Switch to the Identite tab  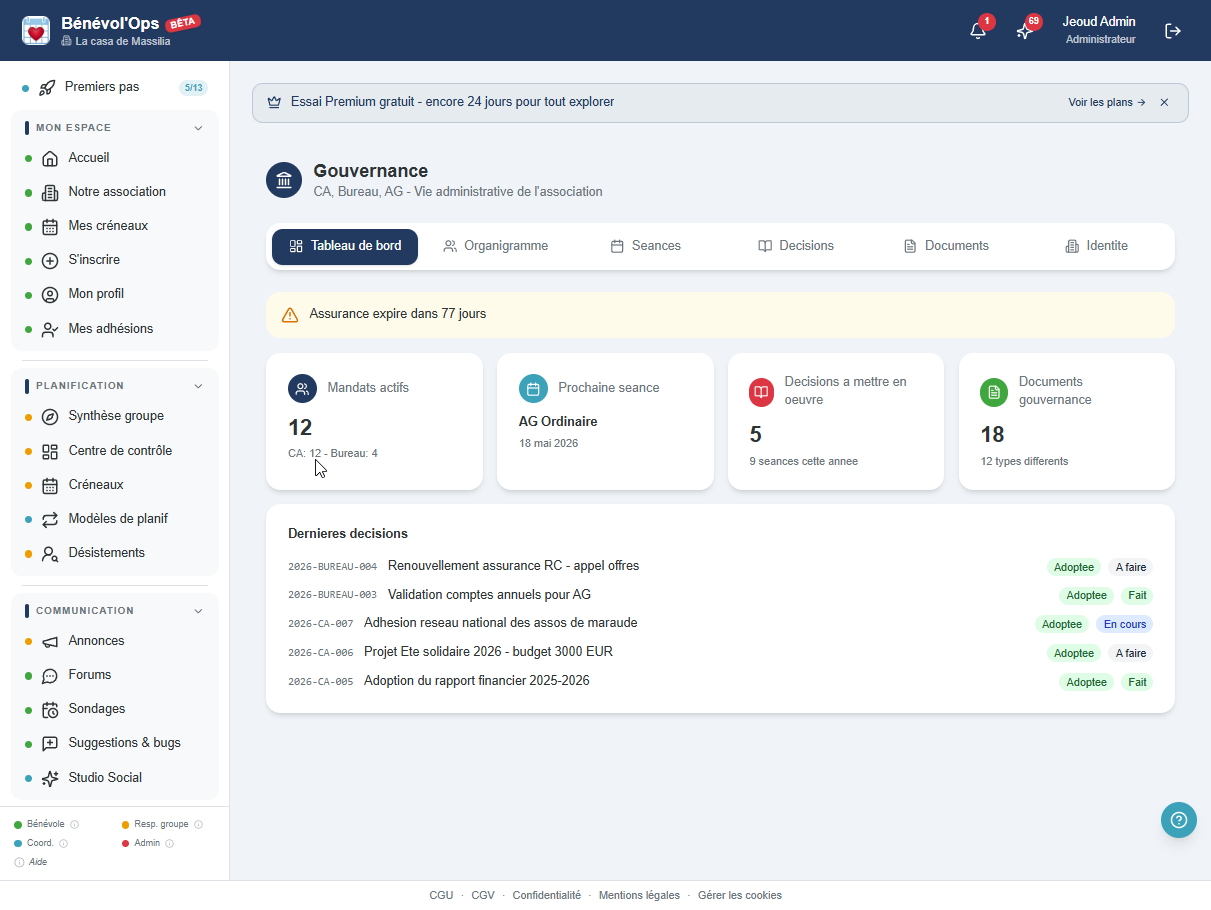(1096, 246)
